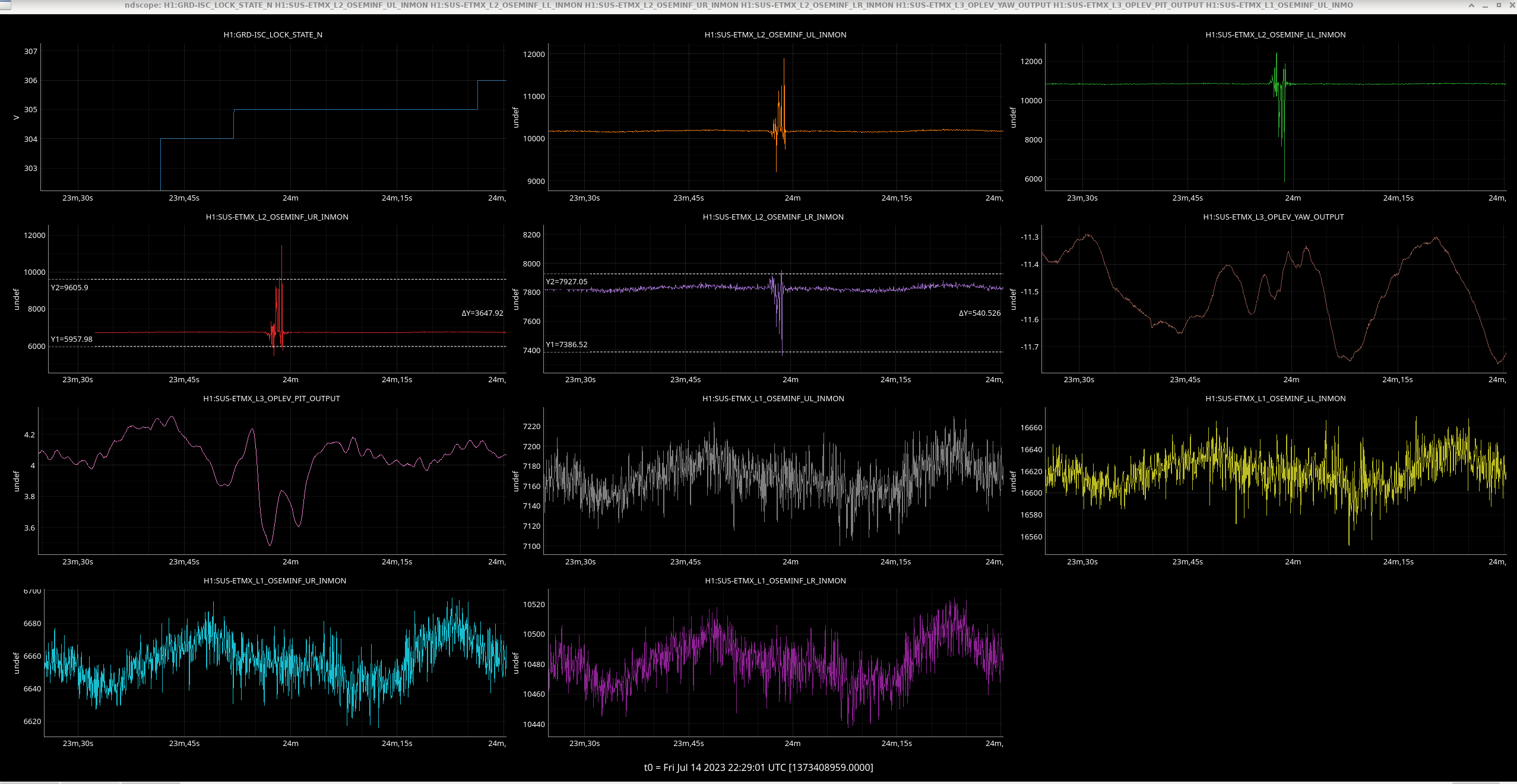1517x784 pixels.
Task: Click the lowest dip of pink OPLEV_PIT trace
Action: point(270,544)
